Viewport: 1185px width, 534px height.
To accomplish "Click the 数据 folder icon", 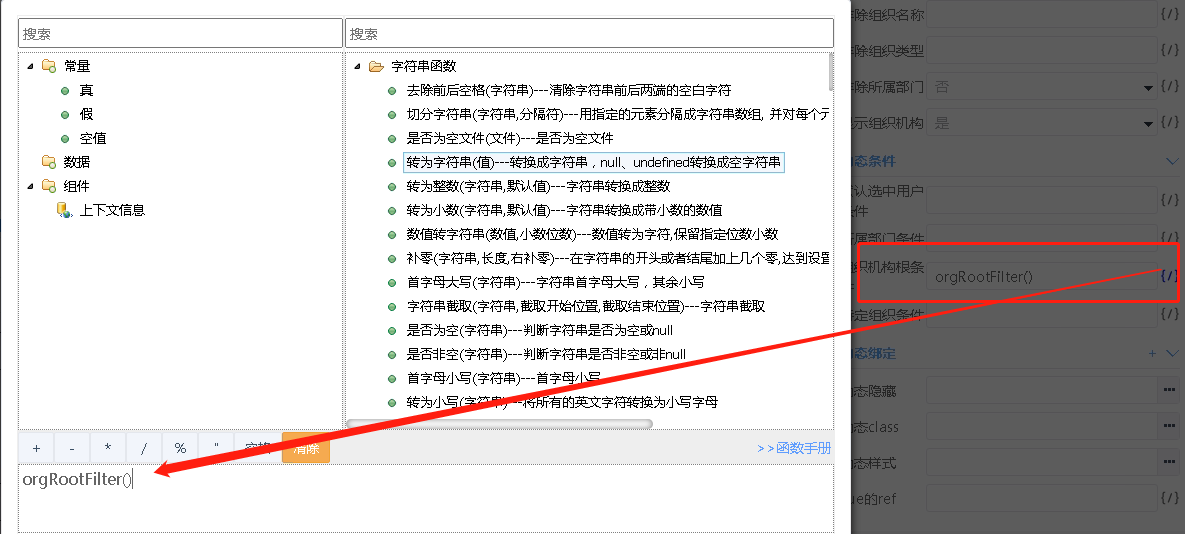I will click(x=49, y=162).
